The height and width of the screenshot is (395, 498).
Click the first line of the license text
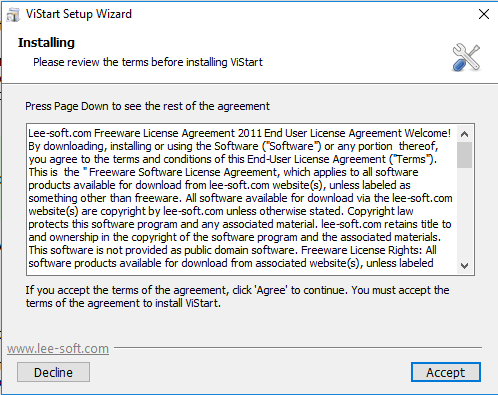pyautogui.click(x=239, y=133)
